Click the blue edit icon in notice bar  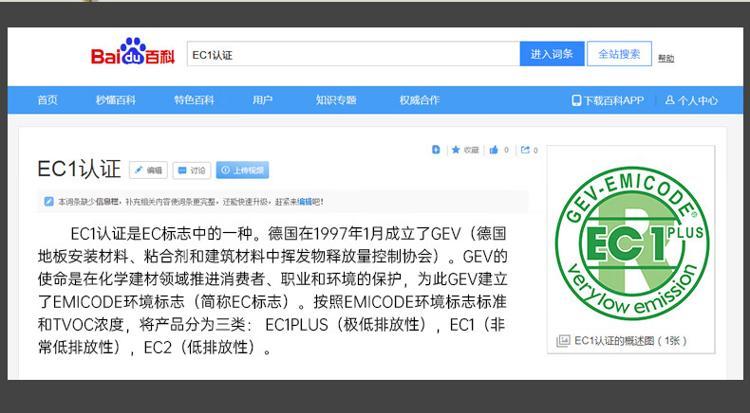coord(49,201)
